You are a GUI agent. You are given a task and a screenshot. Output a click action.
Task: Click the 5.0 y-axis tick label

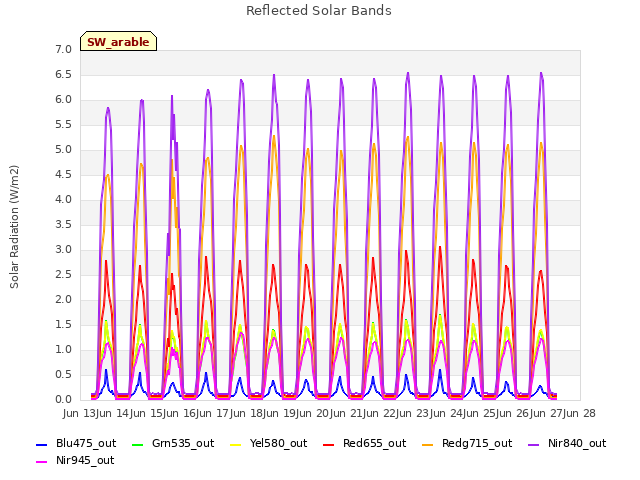pos(63,149)
